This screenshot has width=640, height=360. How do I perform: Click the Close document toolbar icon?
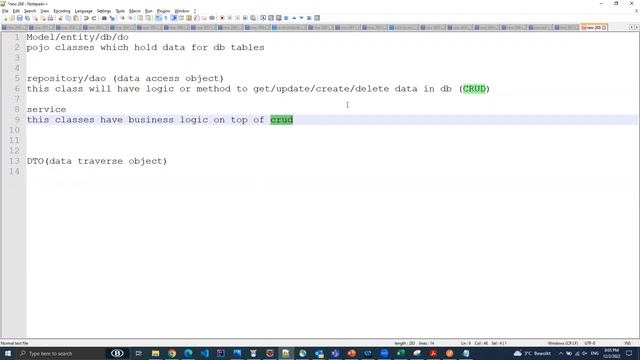pos(35,18)
